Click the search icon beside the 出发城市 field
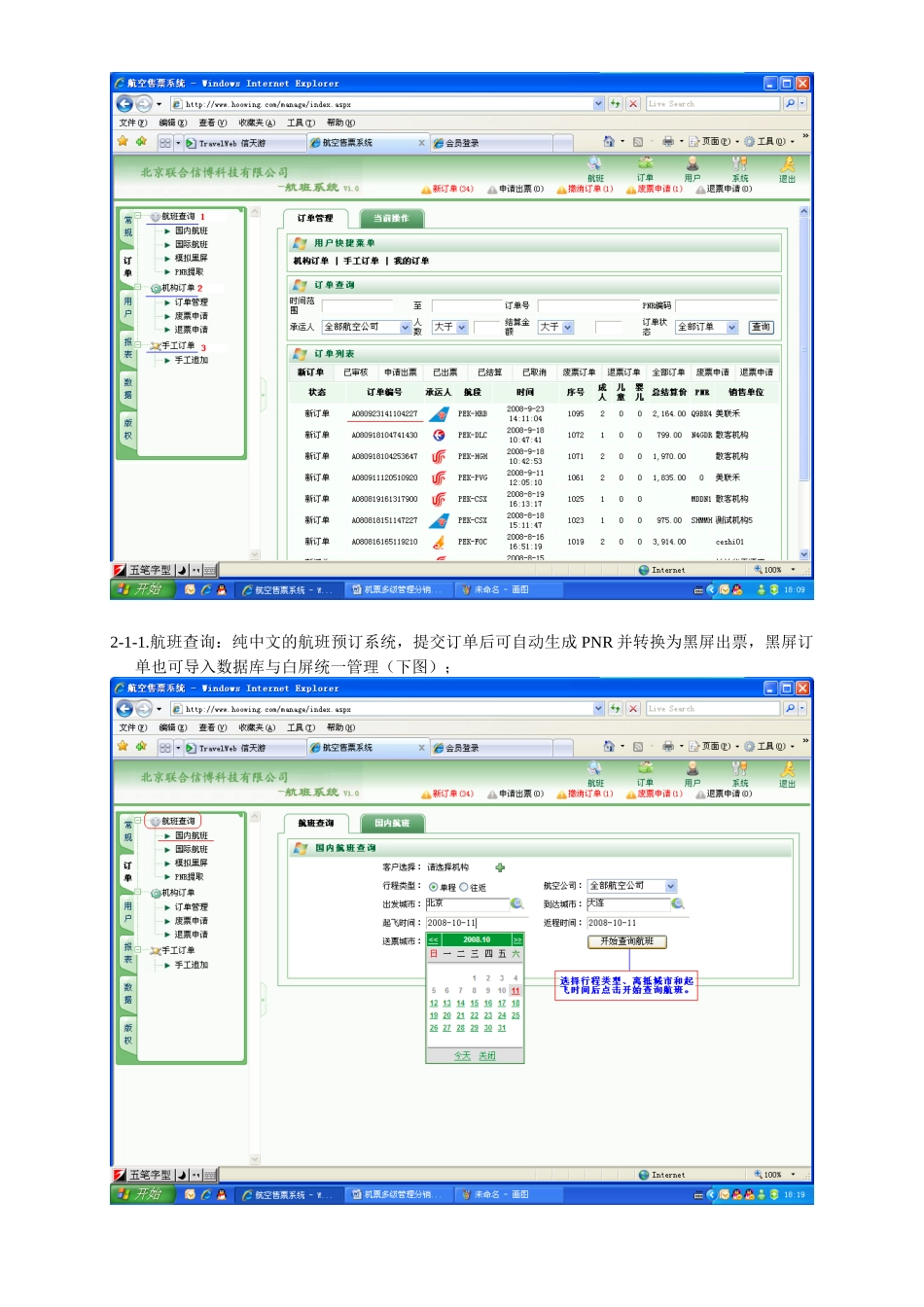This screenshot has width=924, height=1307. point(516,903)
